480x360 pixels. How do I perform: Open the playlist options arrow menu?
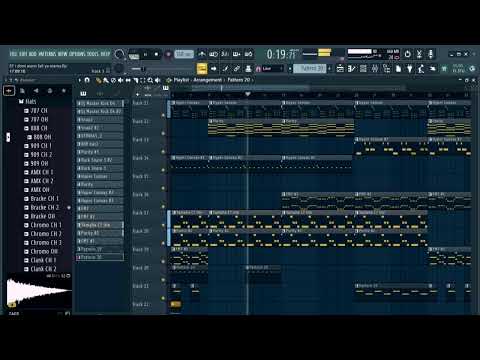(79, 80)
